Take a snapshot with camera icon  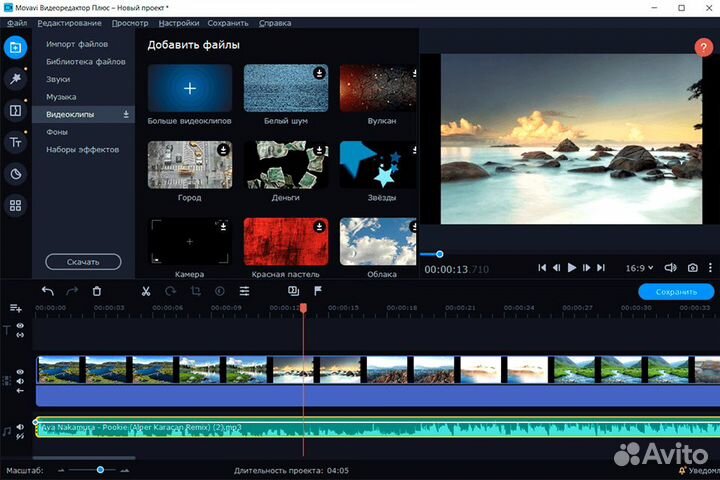692,268
